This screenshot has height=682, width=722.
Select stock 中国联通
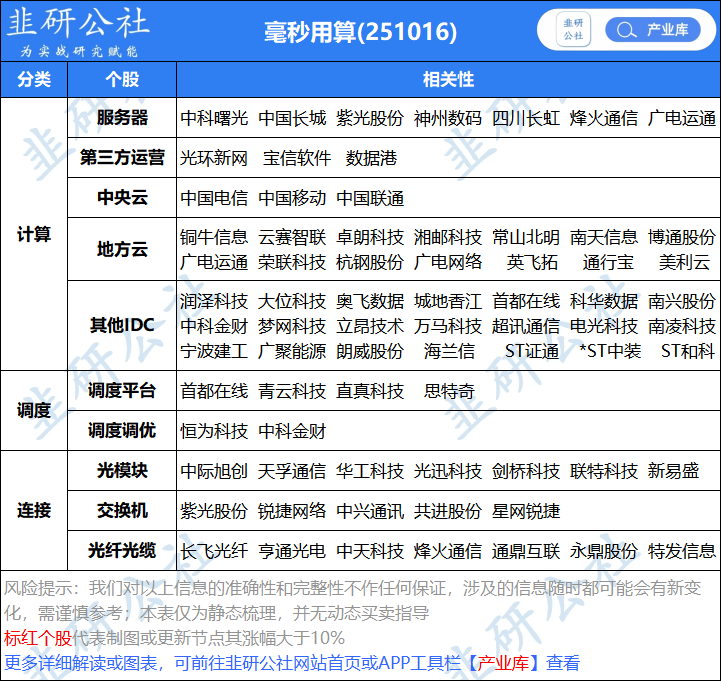[370, 198]
